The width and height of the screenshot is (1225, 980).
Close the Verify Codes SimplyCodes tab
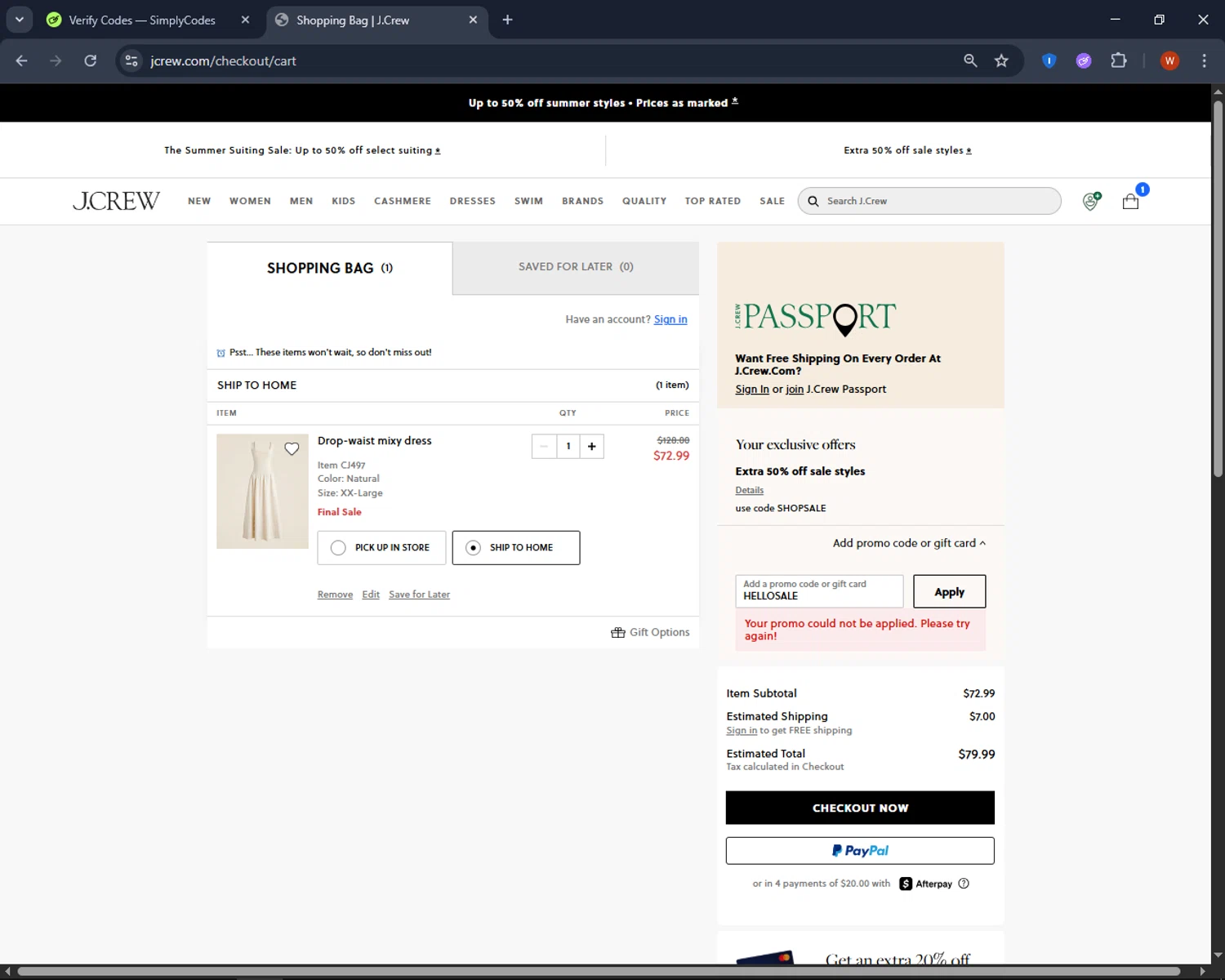[x=245, y=20]
